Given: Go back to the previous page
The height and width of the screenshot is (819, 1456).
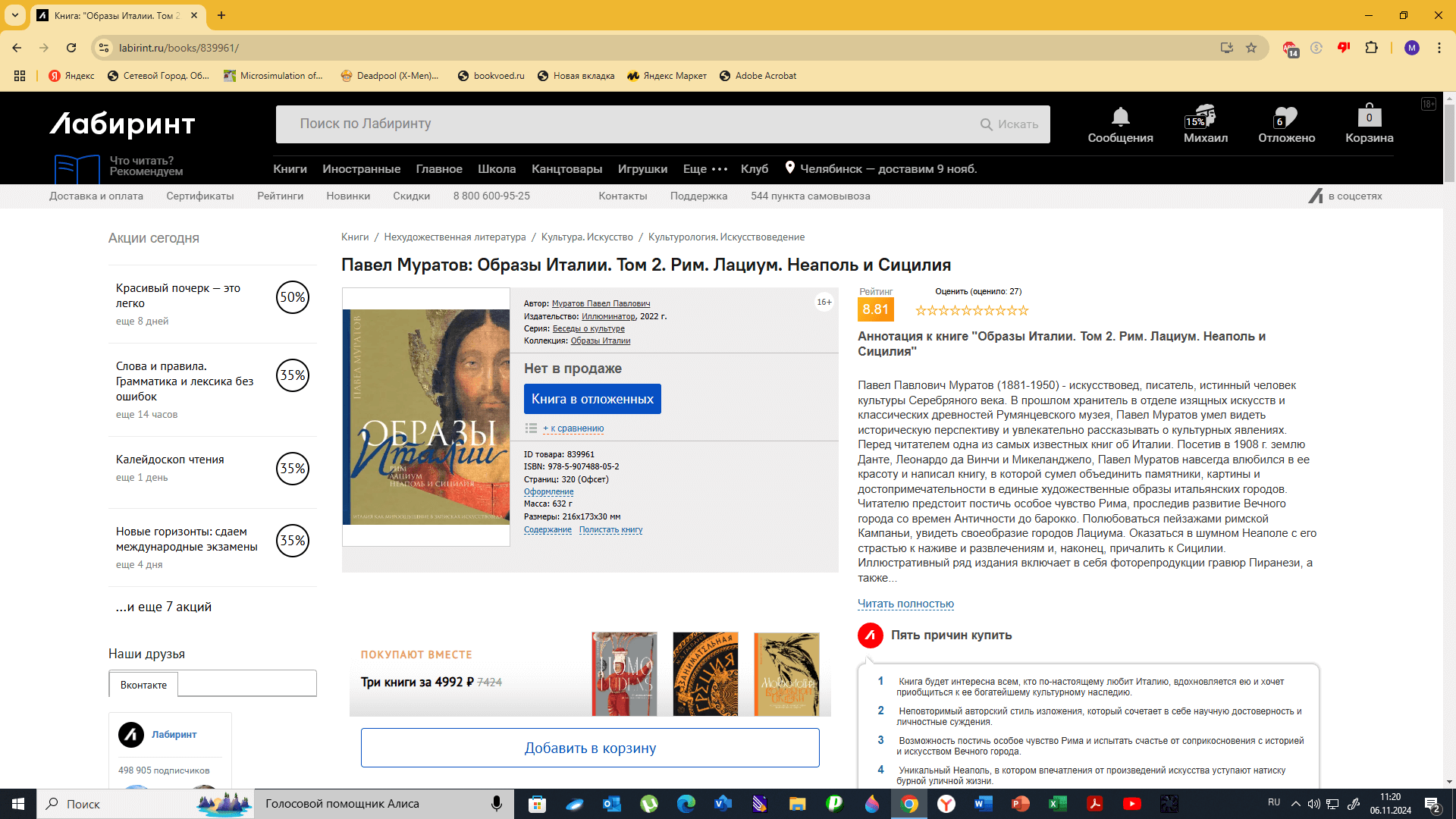Looking at the screenshot, I should [x=17, y=48].
